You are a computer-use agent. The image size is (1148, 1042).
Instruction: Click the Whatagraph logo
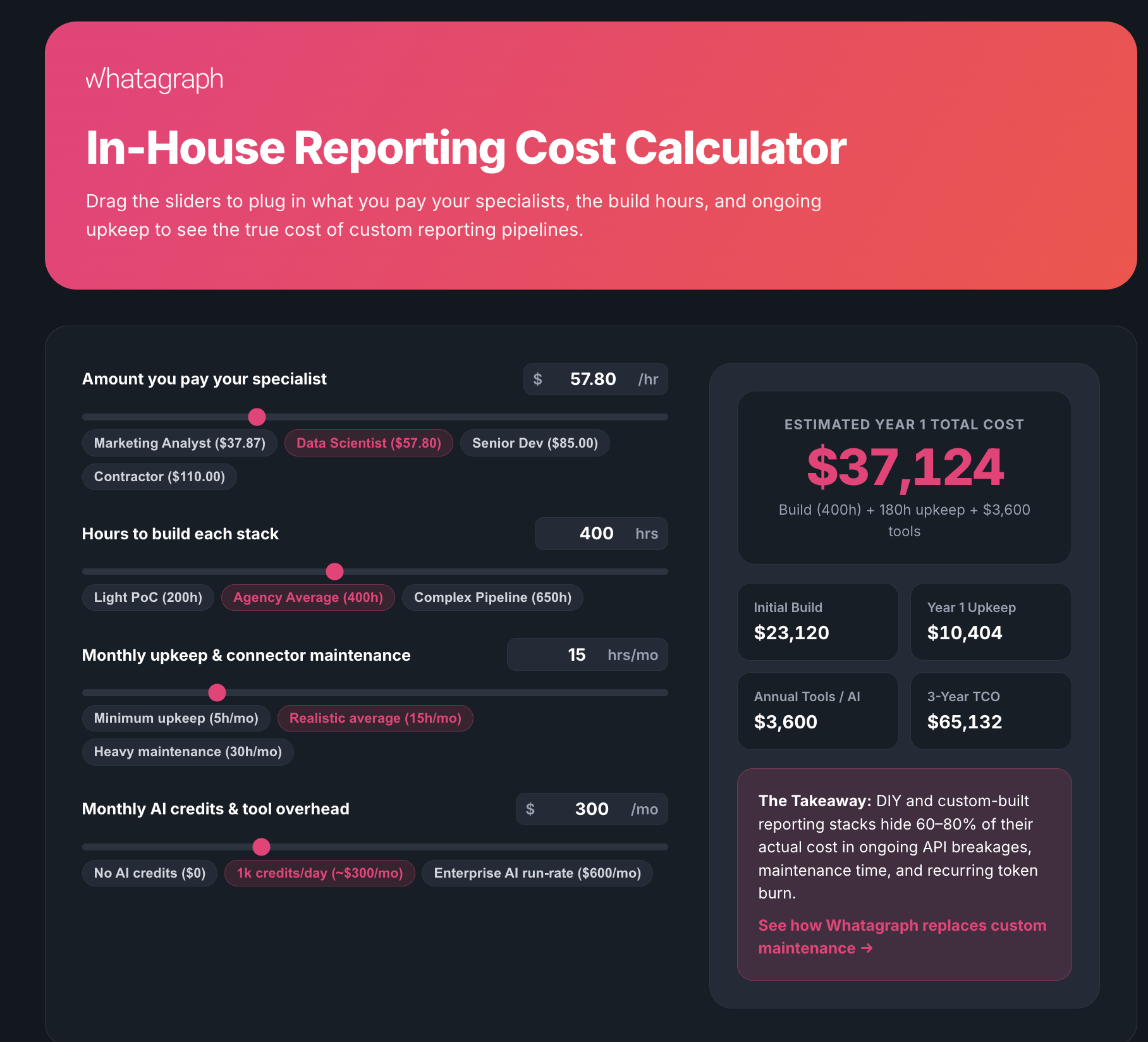tap(155, 80)
